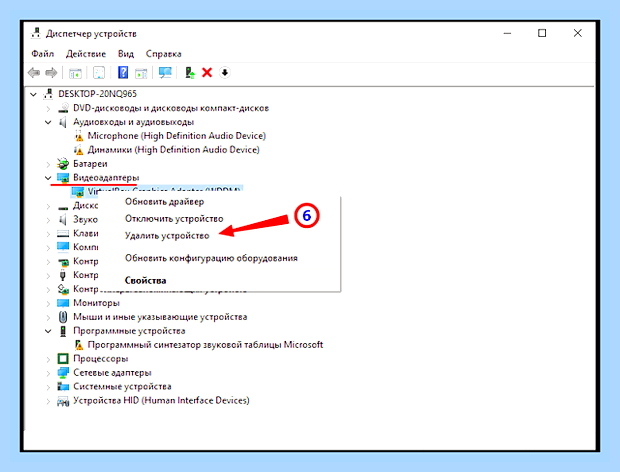Expand the Мыши и иные указывающие устройства node

48,317
